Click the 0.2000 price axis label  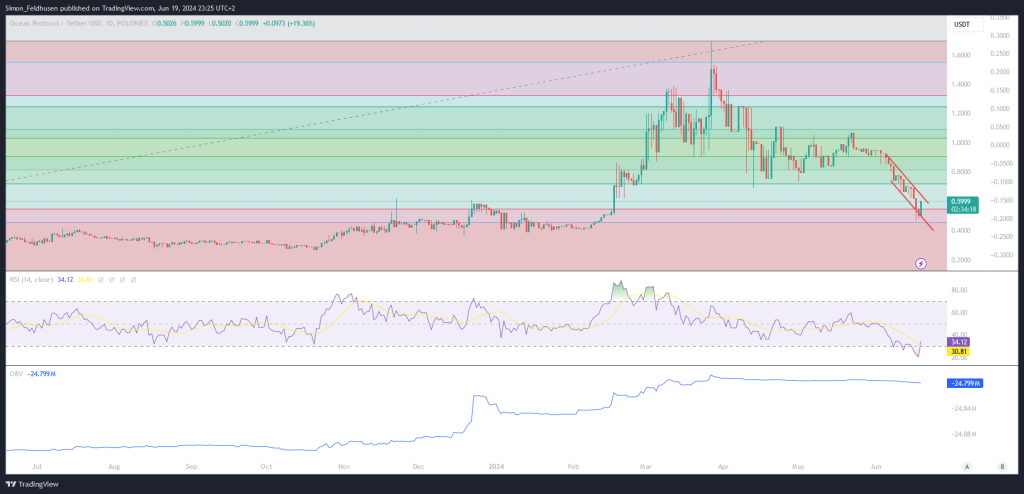coord(961,260)
